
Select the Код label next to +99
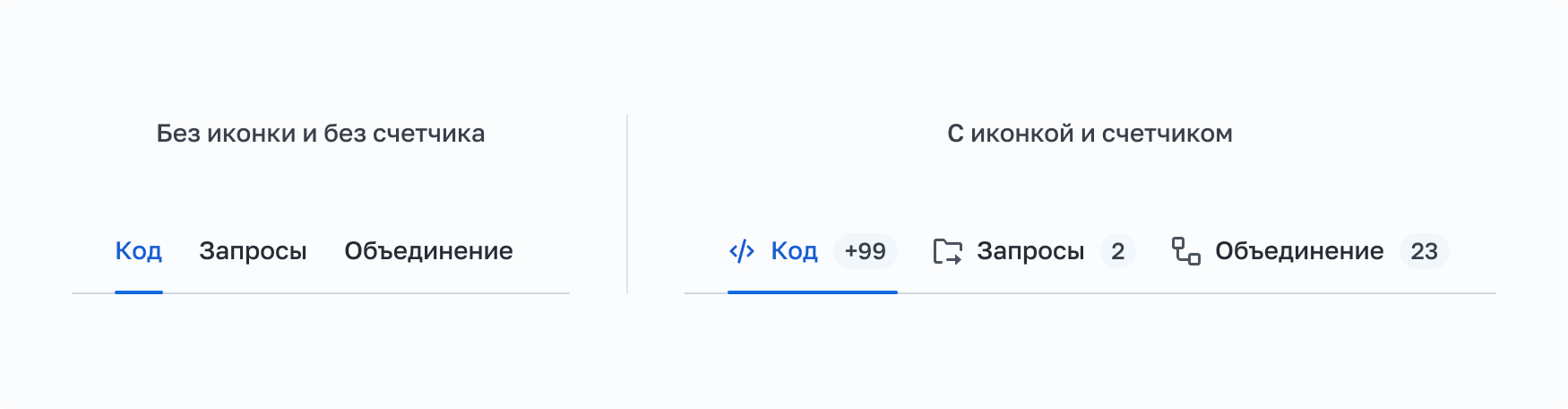pos(794,251)
